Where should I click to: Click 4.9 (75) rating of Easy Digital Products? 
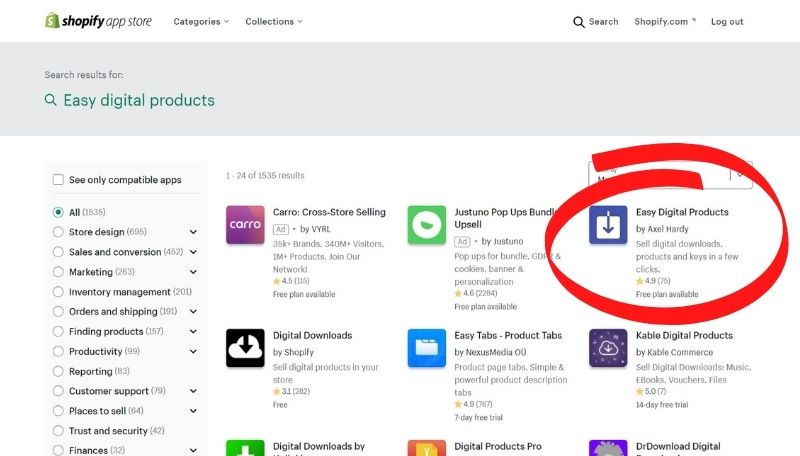(x=653, y=281)
